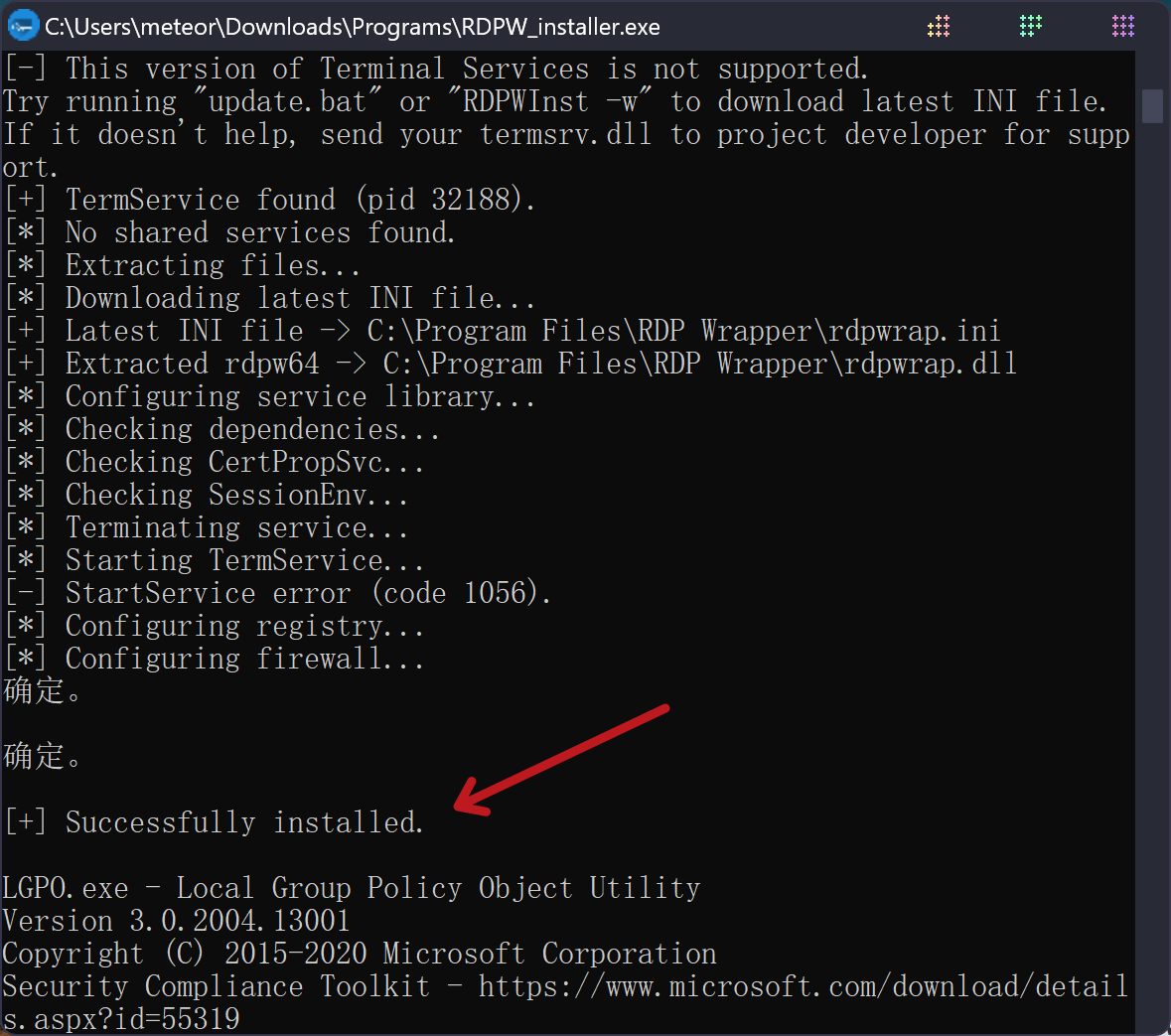Click the "Successfully installed." message

[244, 822]
